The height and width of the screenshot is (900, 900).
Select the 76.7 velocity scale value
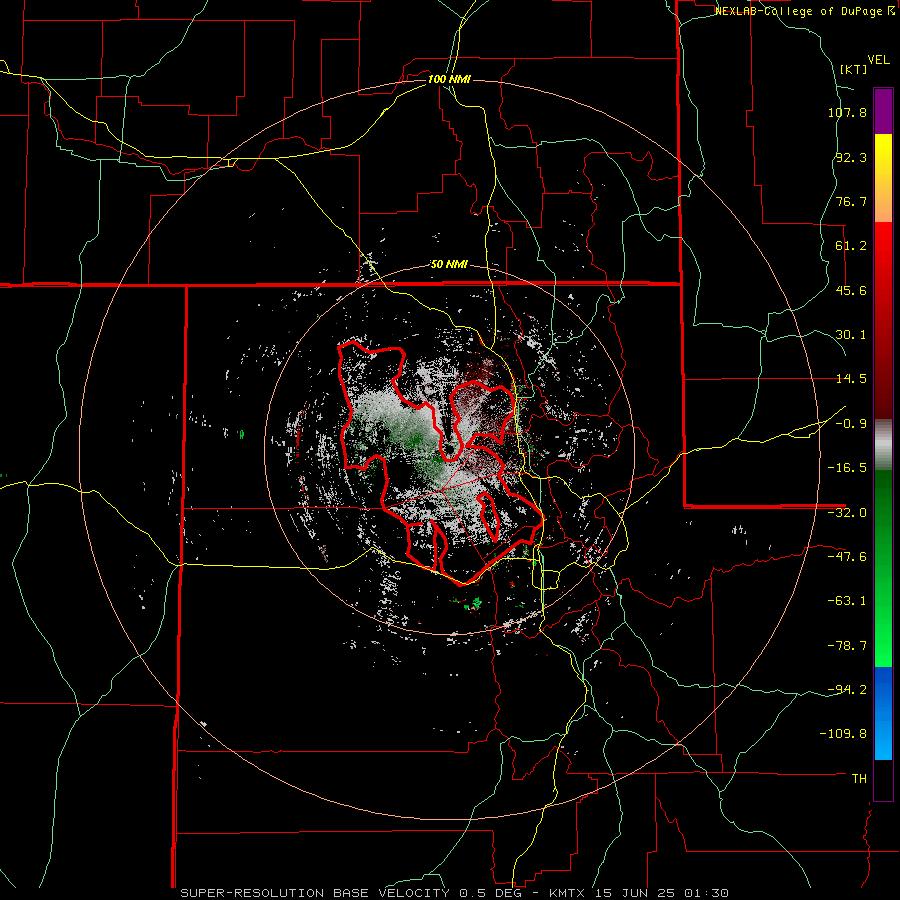coord(851,201)
